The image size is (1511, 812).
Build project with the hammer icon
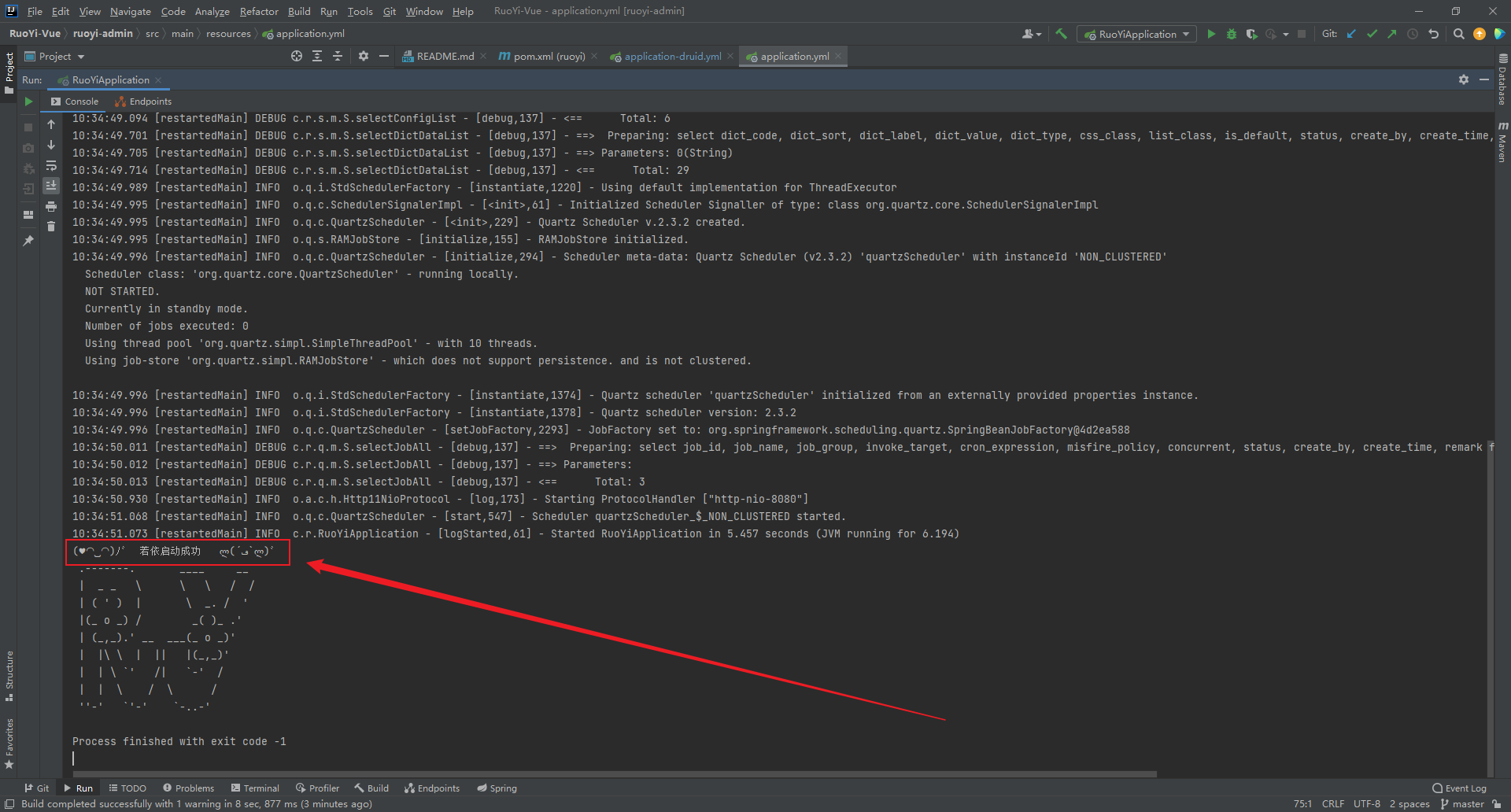(x=1061, y=34)
